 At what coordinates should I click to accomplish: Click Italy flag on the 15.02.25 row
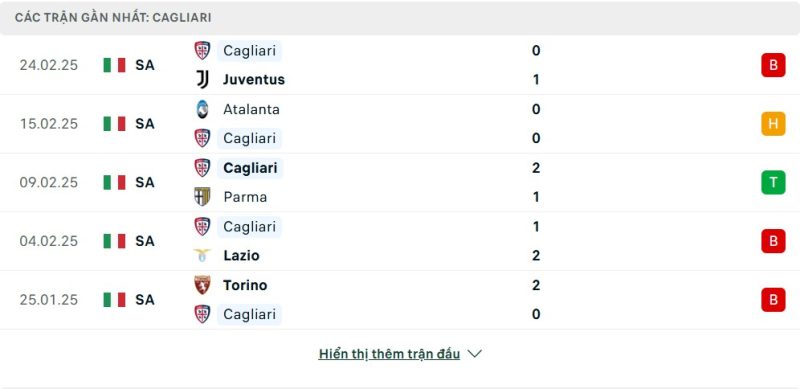click(114, 124)
